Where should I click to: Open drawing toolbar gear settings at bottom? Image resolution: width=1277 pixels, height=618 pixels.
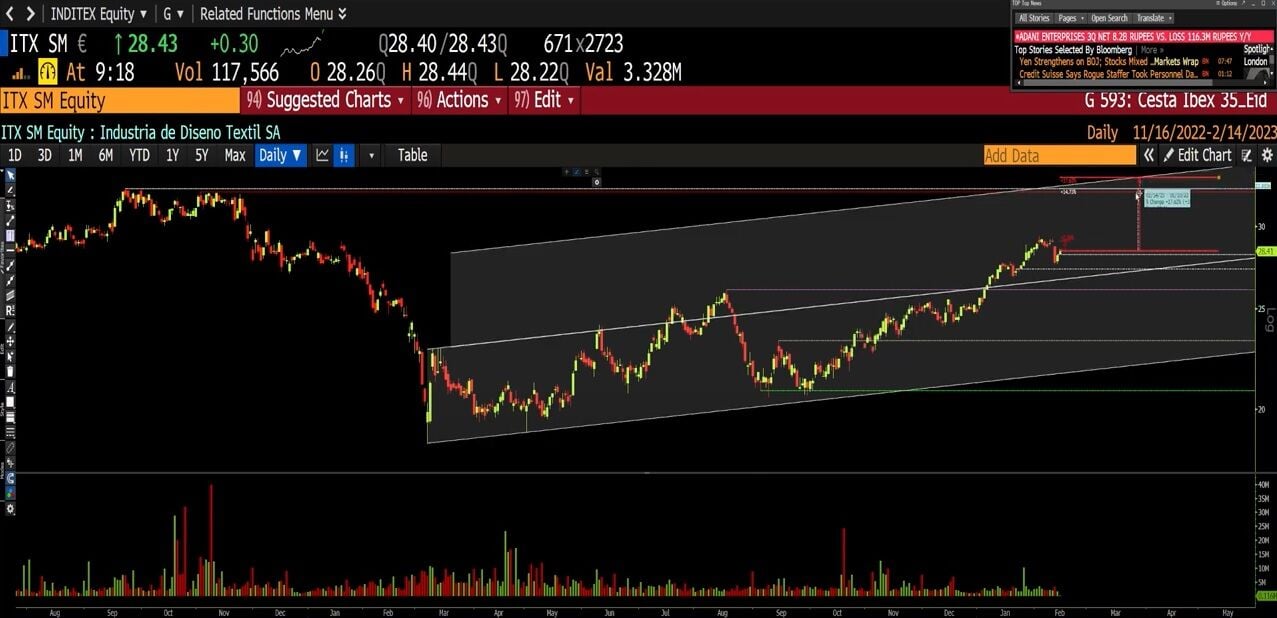[10, 509]
